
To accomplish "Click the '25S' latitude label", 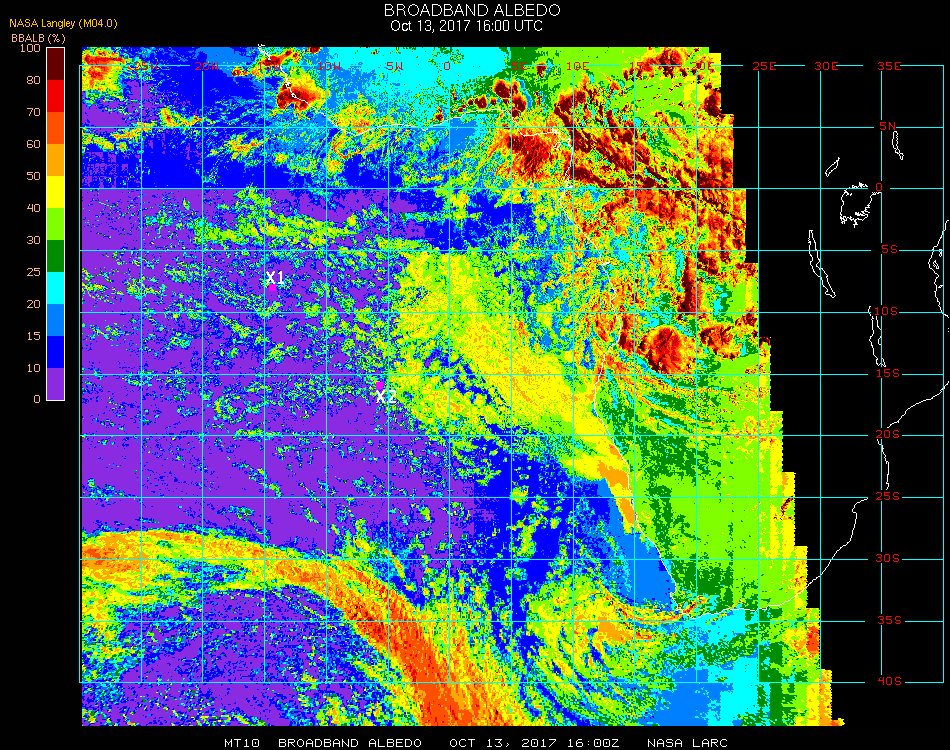I will [888, 497].
